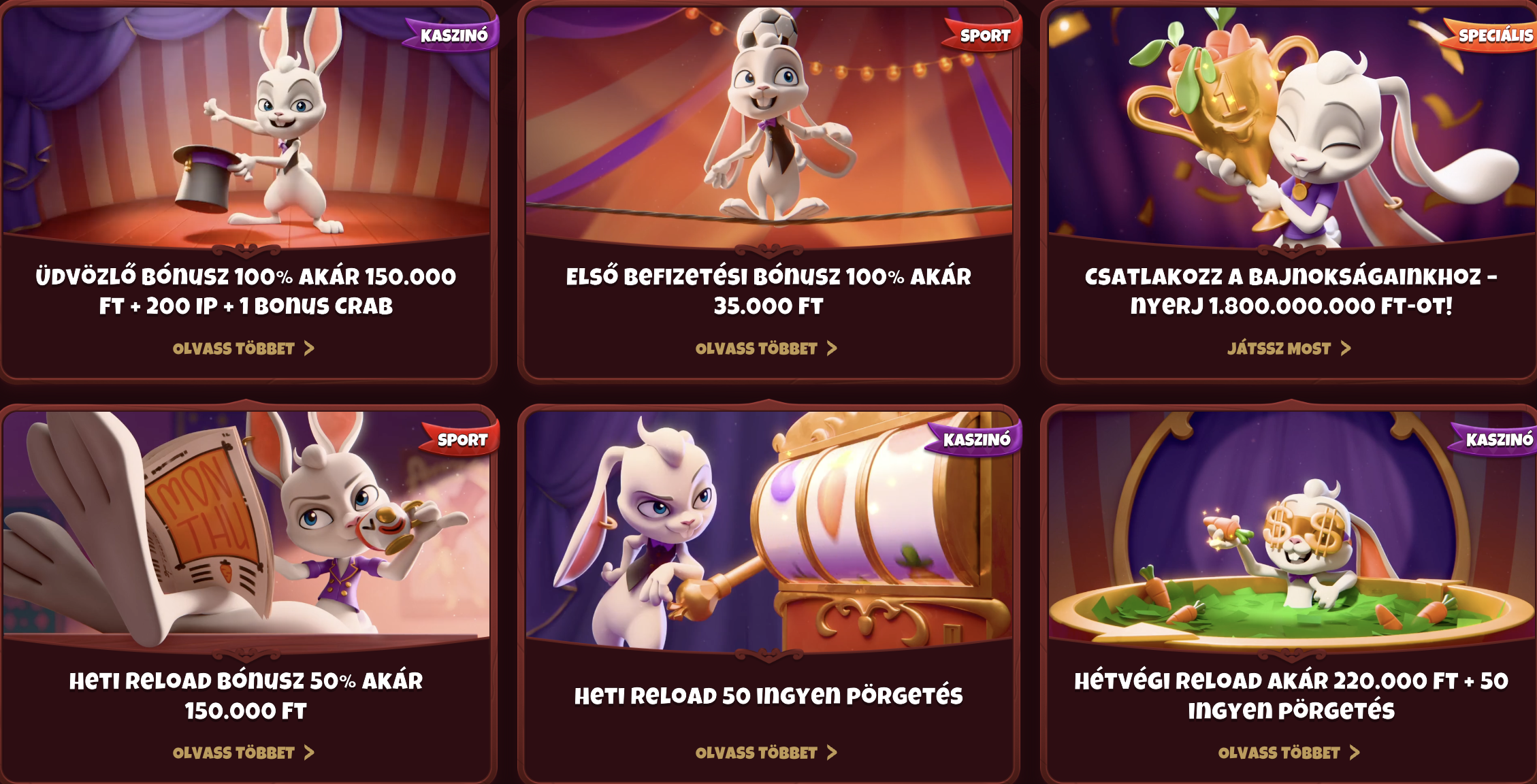Image resolution: width=1537 pixels, height=784 pixels.
Task: Open Olvass Többet under Heti Reload Bónusz 50%
Action: pos(243,753)
